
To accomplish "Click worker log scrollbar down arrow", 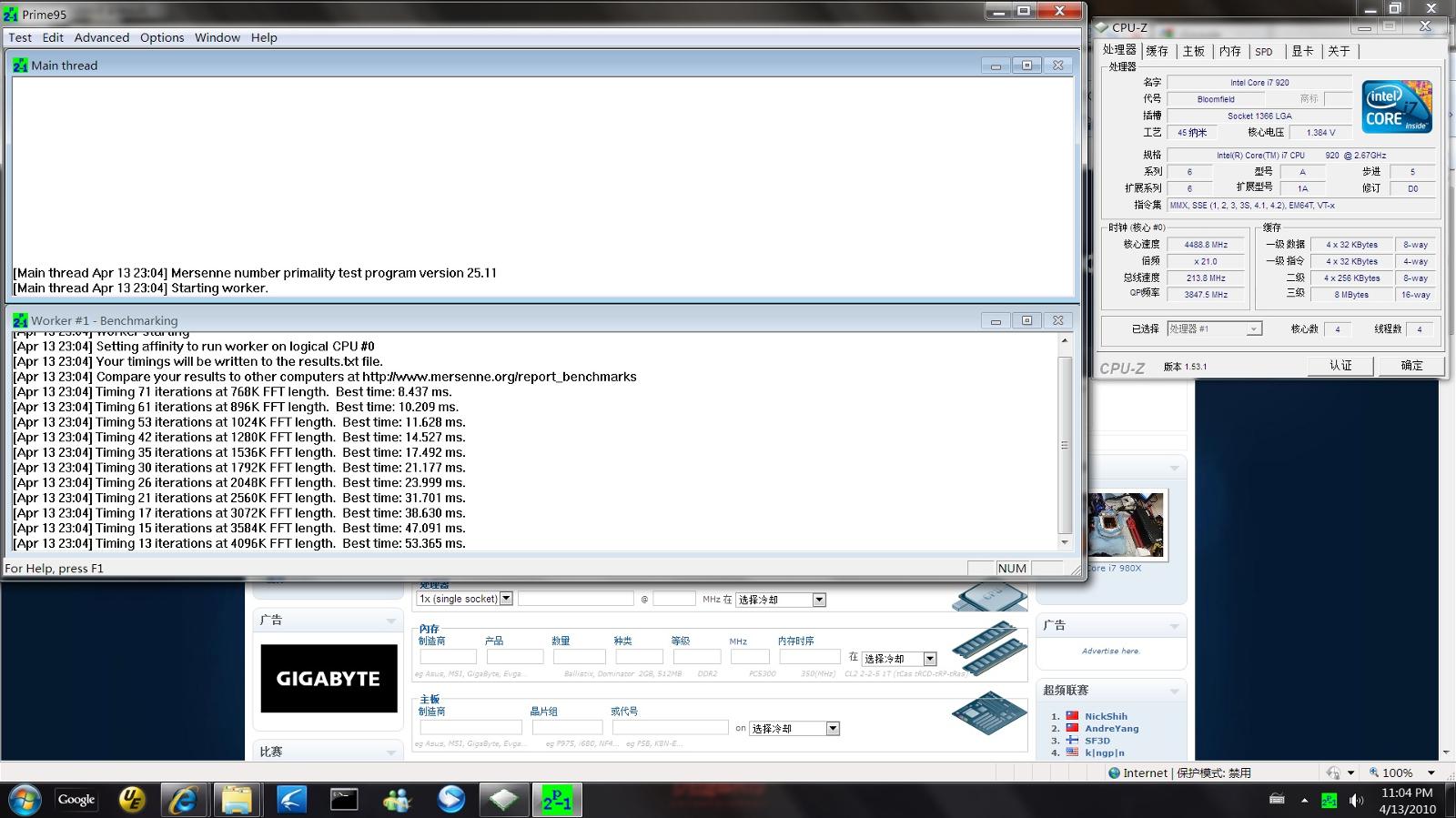I will pyautogui.click(x=1065, y=542).
